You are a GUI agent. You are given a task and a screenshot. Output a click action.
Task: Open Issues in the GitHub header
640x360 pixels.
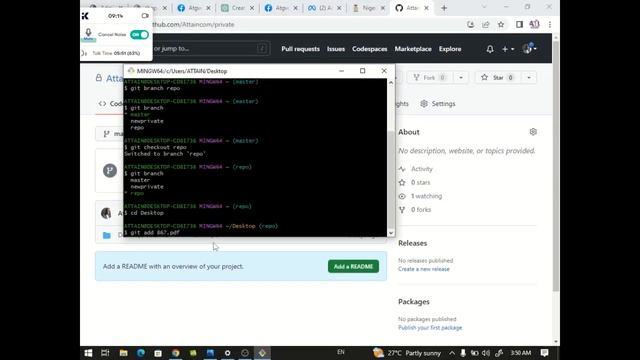[336, 49]
